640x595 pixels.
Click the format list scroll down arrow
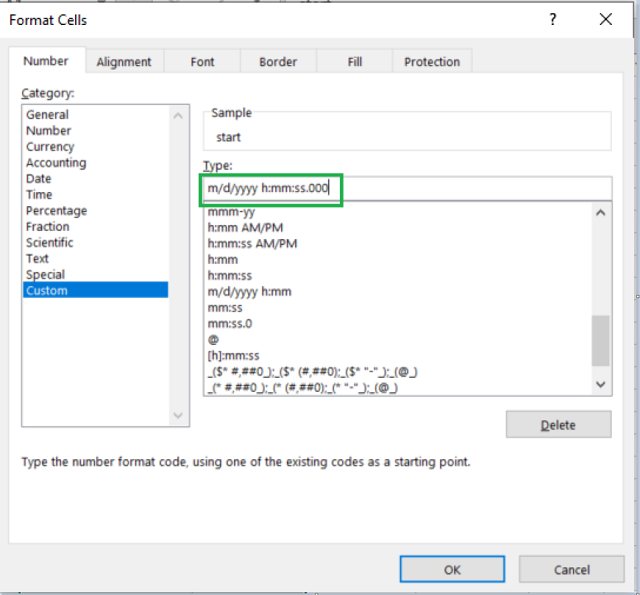(600, 384)
